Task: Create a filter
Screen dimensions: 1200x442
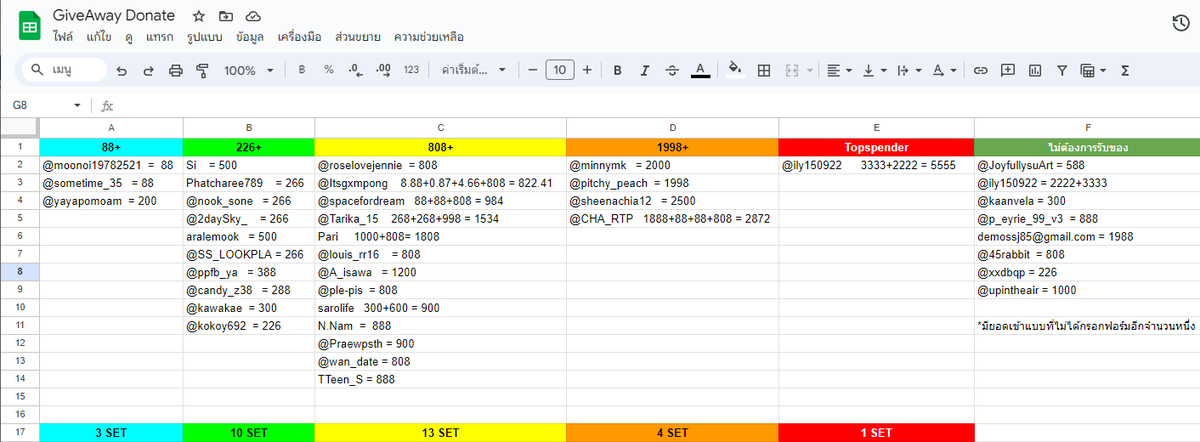Action: click(1062, 70)
